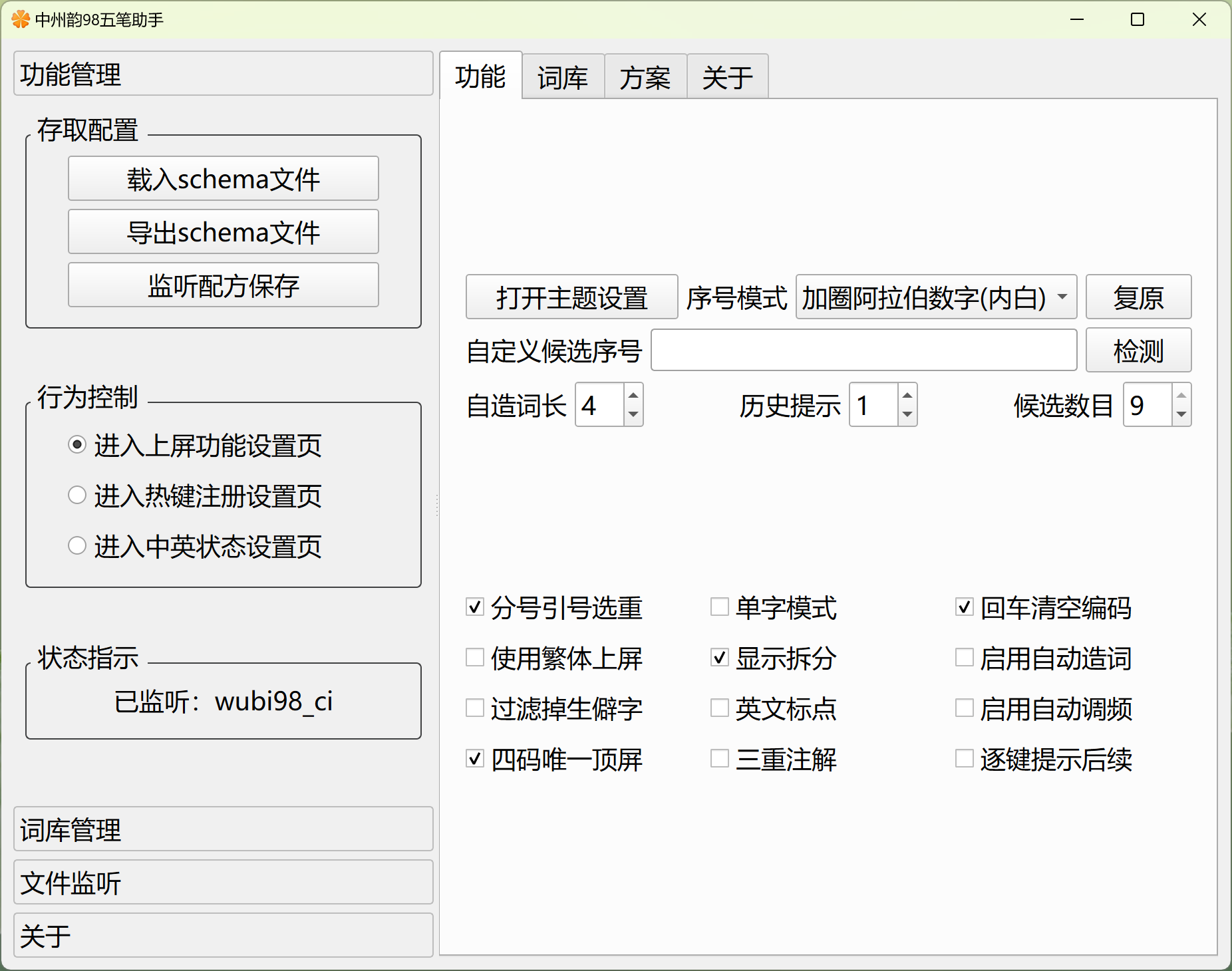Expand the 词库管理 sidebar section
Image resolution: width=1232 pixels, height=971 pixels.
pyautogui.click(x=224, y=829)
